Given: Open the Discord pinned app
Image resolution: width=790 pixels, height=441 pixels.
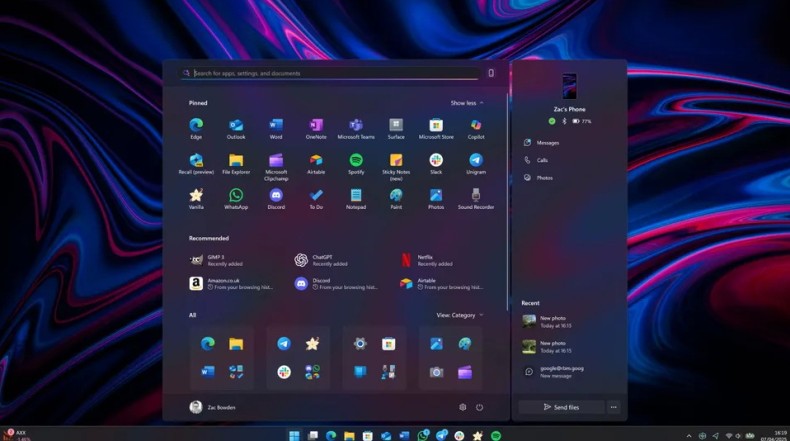Looking at the screenshot, I should click(x=276, y=196).
